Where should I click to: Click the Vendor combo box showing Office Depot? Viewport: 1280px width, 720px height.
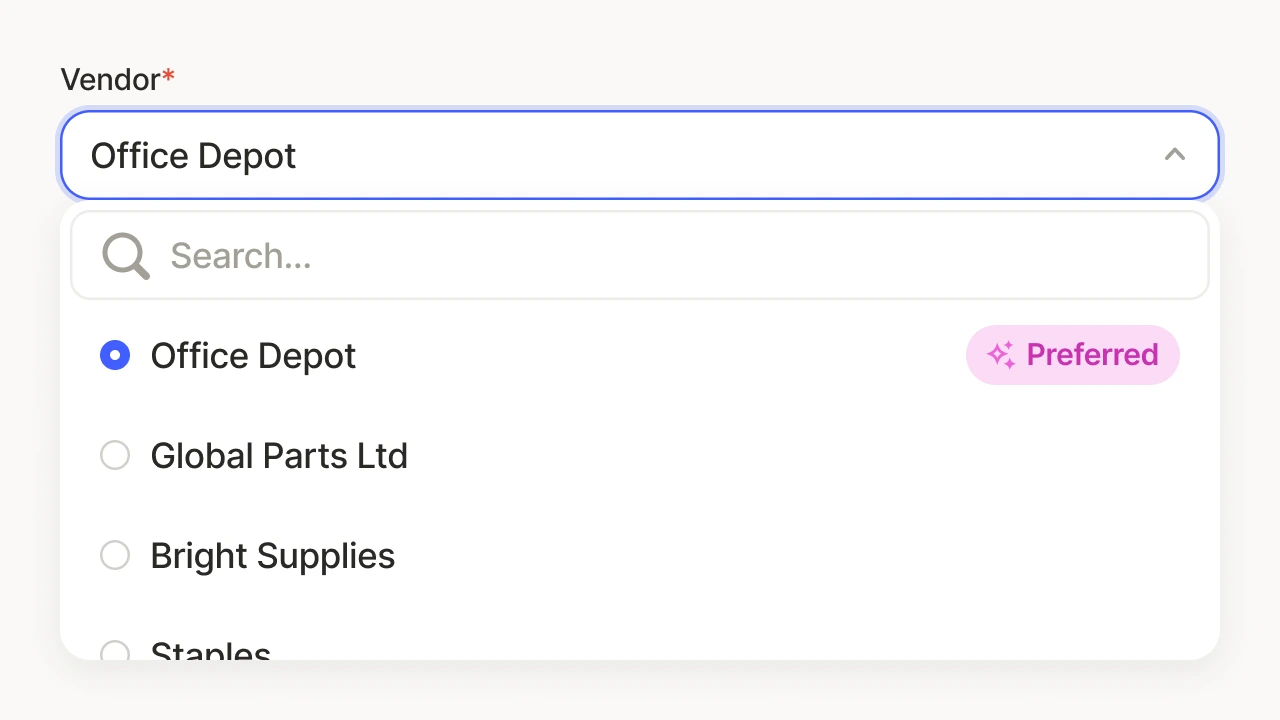tap(640, 155)
